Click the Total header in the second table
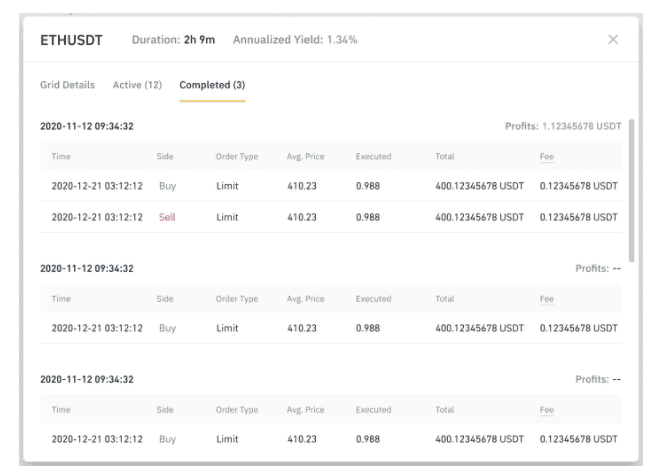The height and width of the screenshot is (476, 660). pyautogui.click(x=444, y=299)
